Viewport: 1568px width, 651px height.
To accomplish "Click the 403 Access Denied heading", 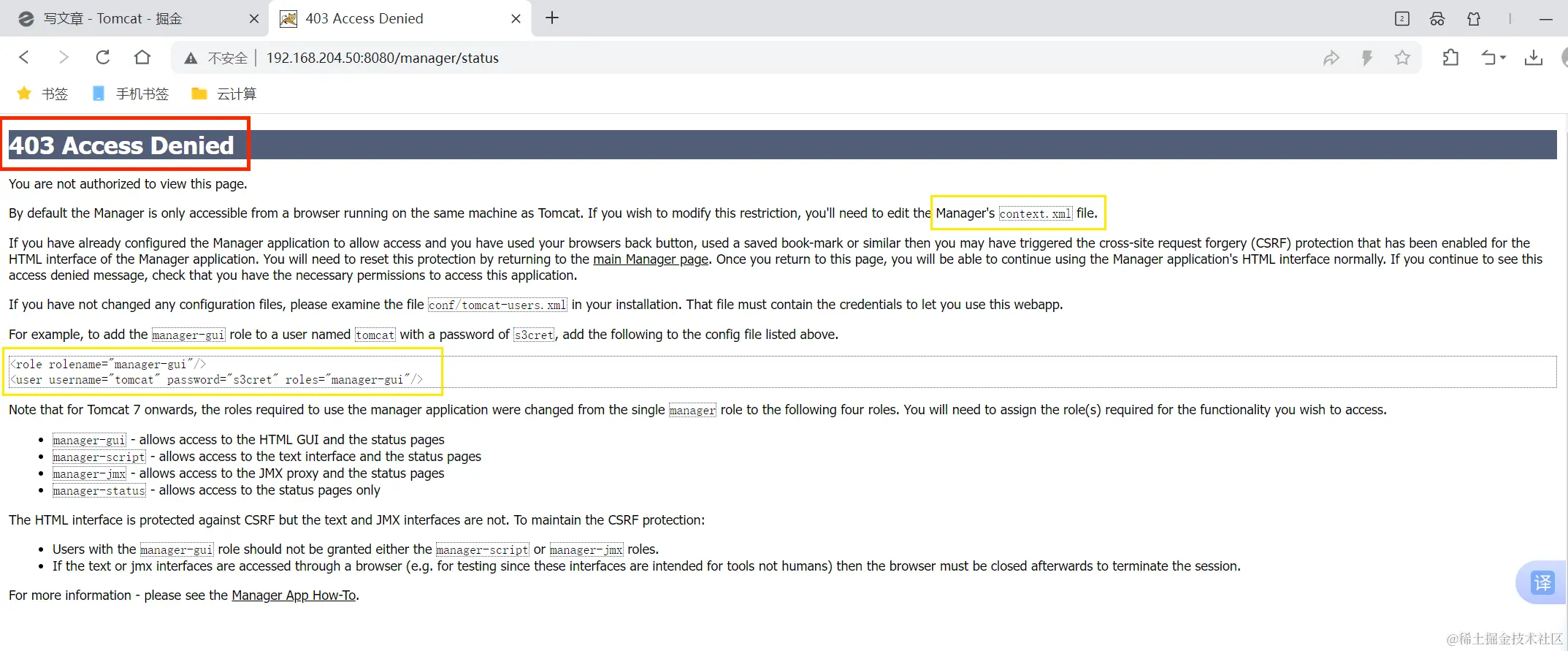I will click(x=121, y=145).
